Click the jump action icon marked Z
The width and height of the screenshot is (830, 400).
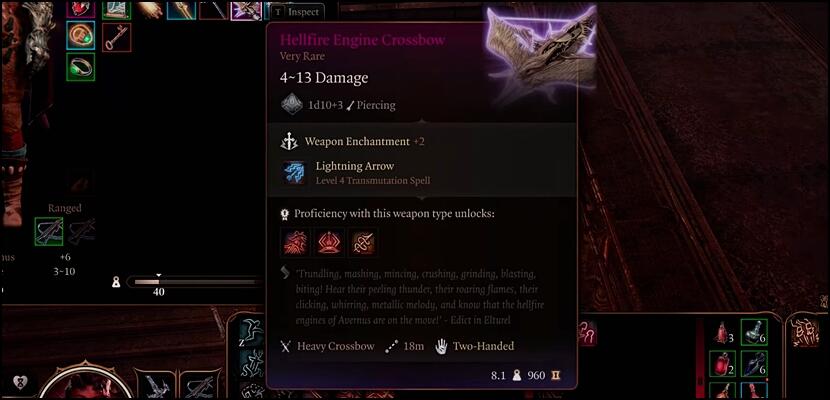coord(252,333)
